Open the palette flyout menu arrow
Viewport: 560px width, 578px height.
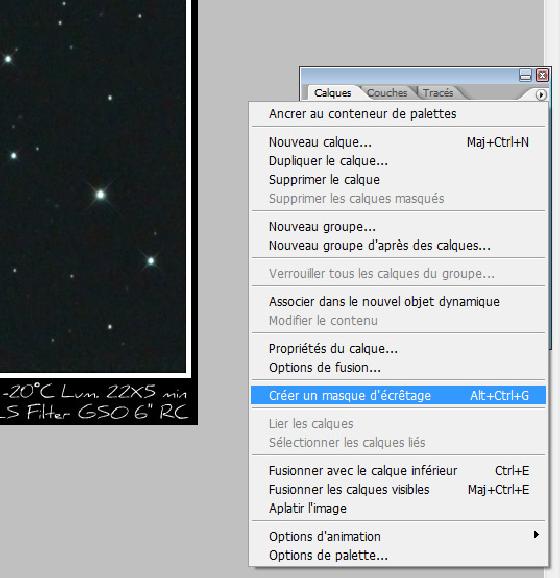pyautogui.click(x=540, y=95)
